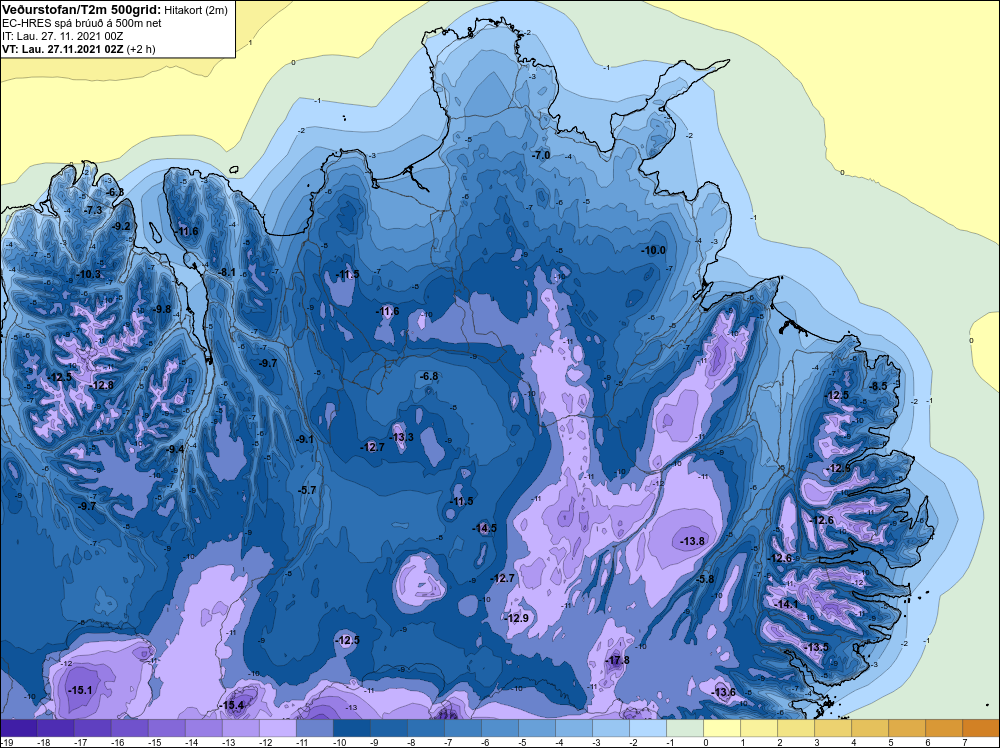Image resolution: width=1000 pixels, height=748 pixels.
Task: Click the legend swatch labeled -10
Action: [352, 729]
